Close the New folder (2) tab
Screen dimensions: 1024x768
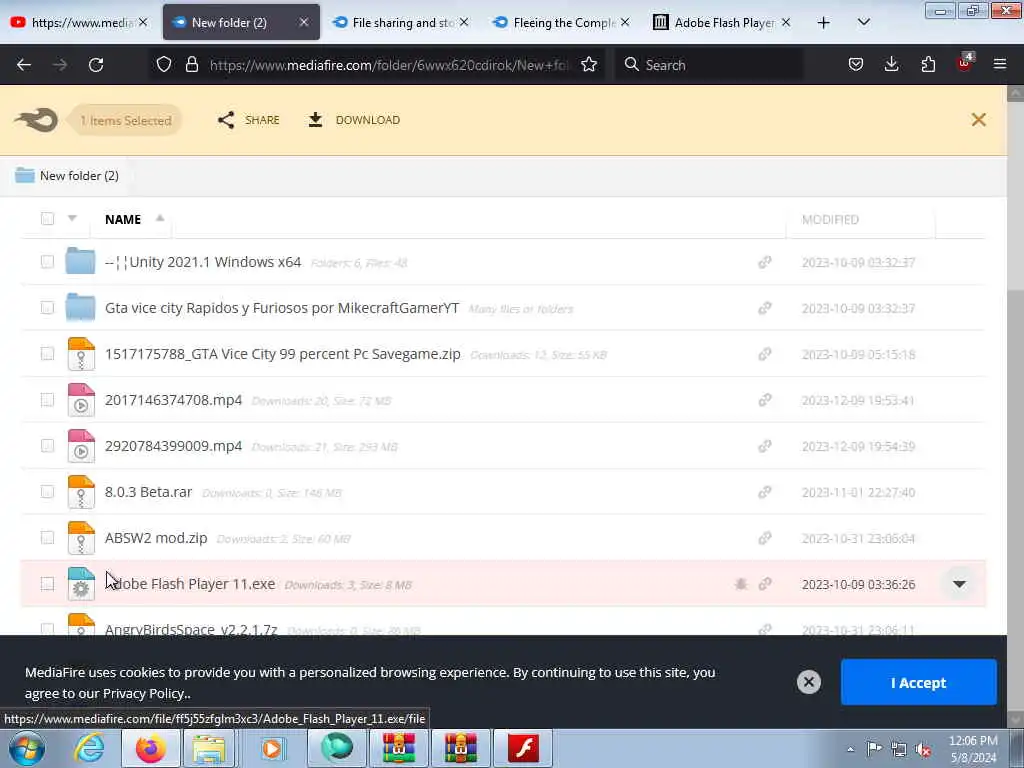304,22
